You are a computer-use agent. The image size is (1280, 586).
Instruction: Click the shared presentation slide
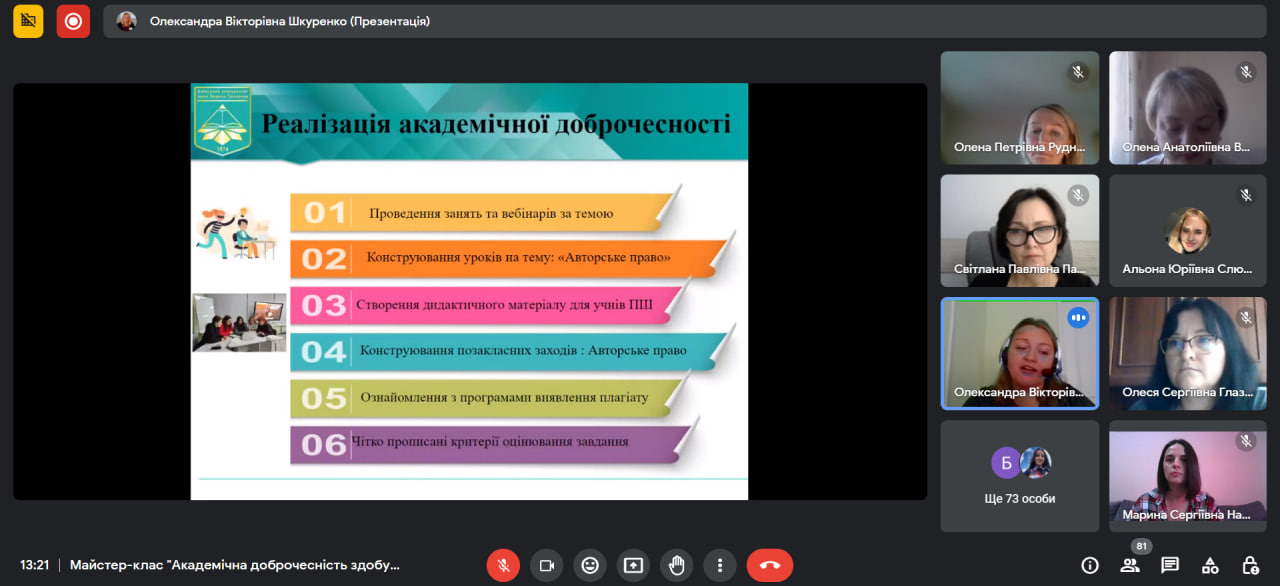[x=469, y=291]
